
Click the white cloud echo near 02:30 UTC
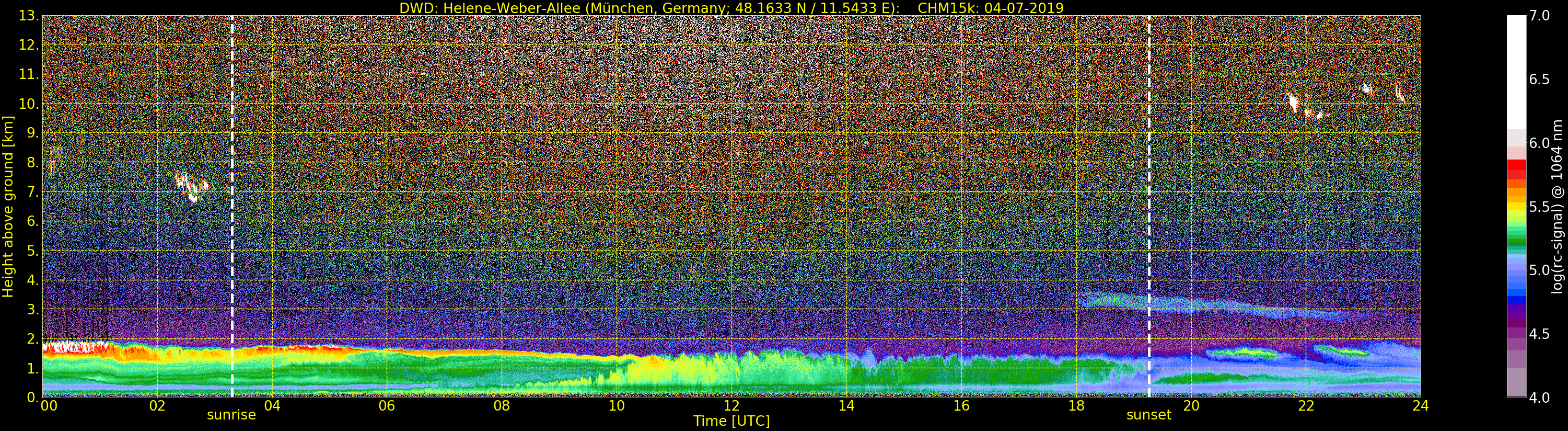192,186
